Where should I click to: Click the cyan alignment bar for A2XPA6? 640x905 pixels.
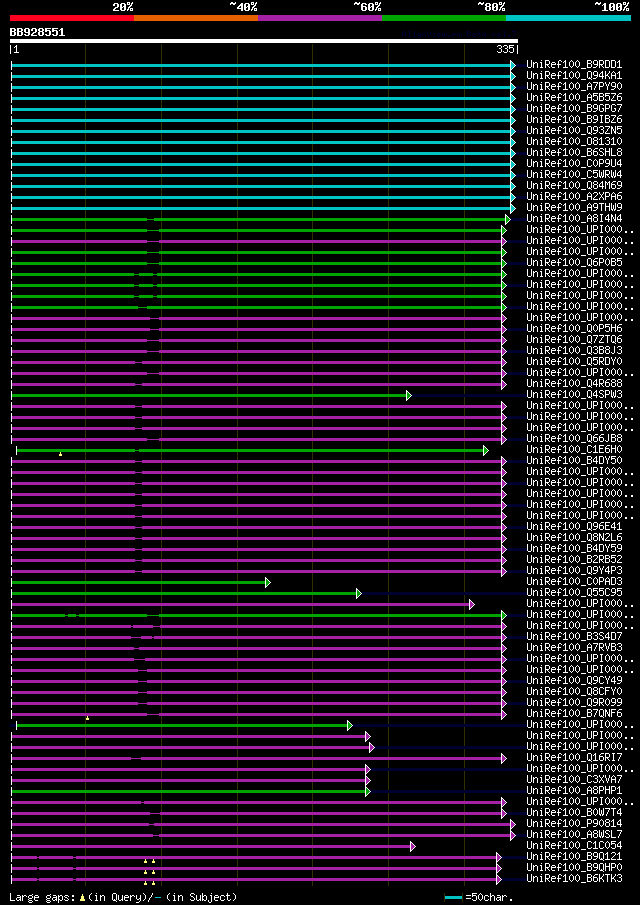point(261,197)
